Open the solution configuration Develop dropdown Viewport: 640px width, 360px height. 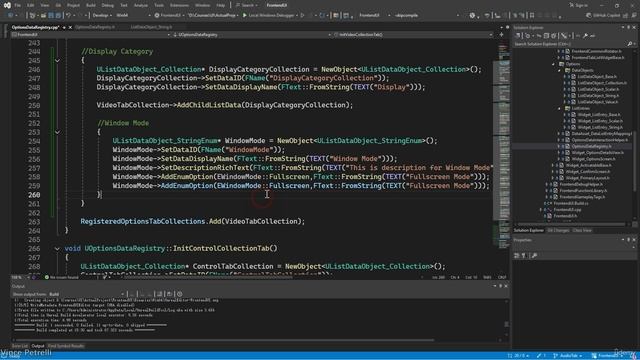(101, 15)
